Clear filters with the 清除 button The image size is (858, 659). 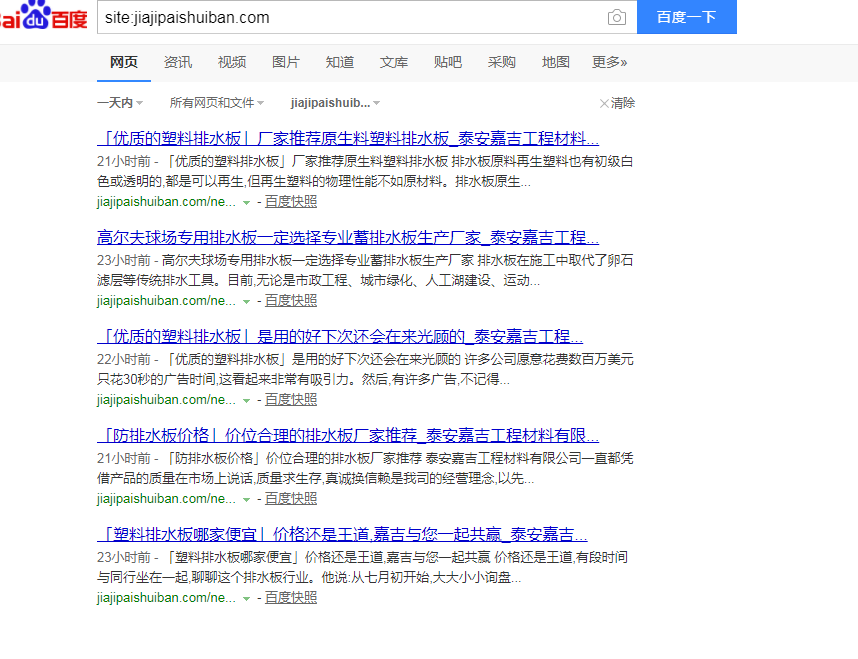click(617, 103)
